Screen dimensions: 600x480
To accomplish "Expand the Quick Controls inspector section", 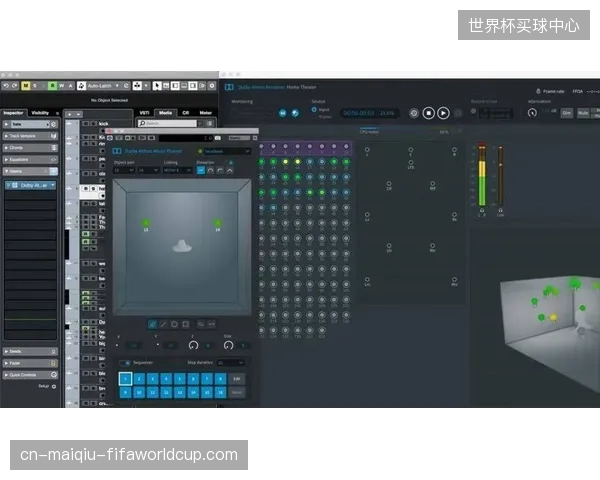I will (x=30, y=375).
